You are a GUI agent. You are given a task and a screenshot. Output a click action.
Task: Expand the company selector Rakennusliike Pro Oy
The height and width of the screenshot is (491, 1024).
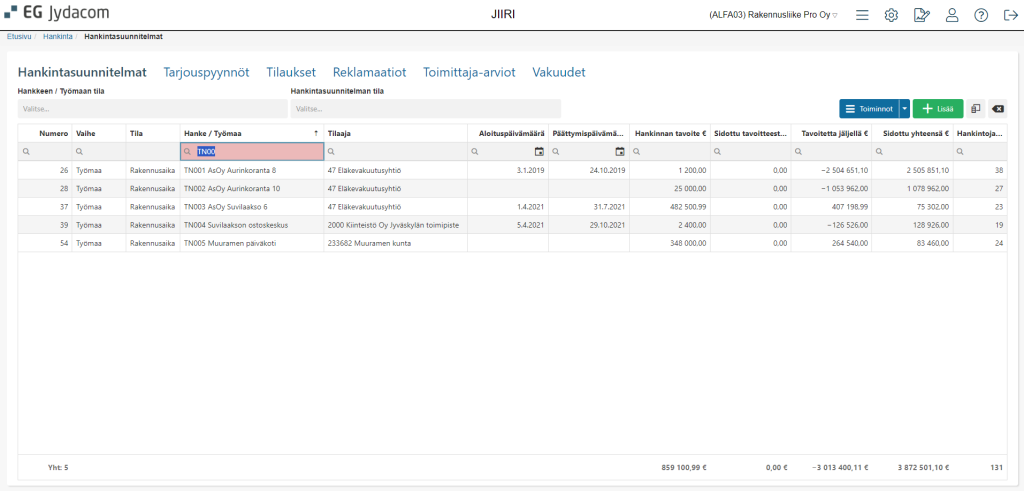[773, 15]
